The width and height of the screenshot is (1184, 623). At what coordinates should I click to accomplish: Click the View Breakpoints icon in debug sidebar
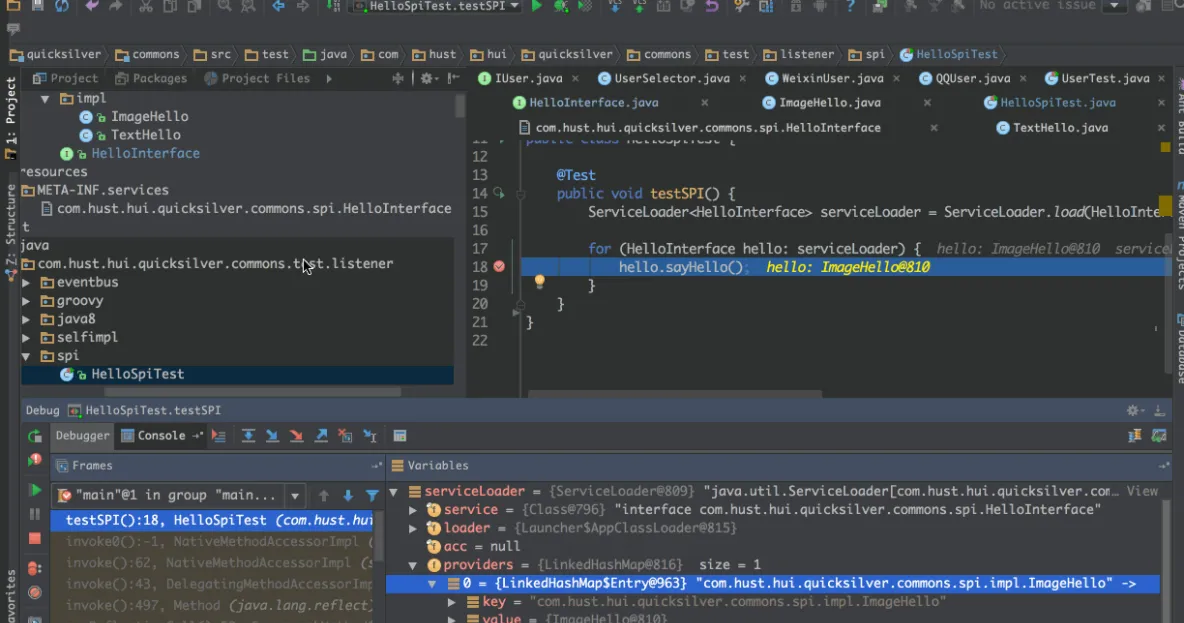(x=35, y=568)
